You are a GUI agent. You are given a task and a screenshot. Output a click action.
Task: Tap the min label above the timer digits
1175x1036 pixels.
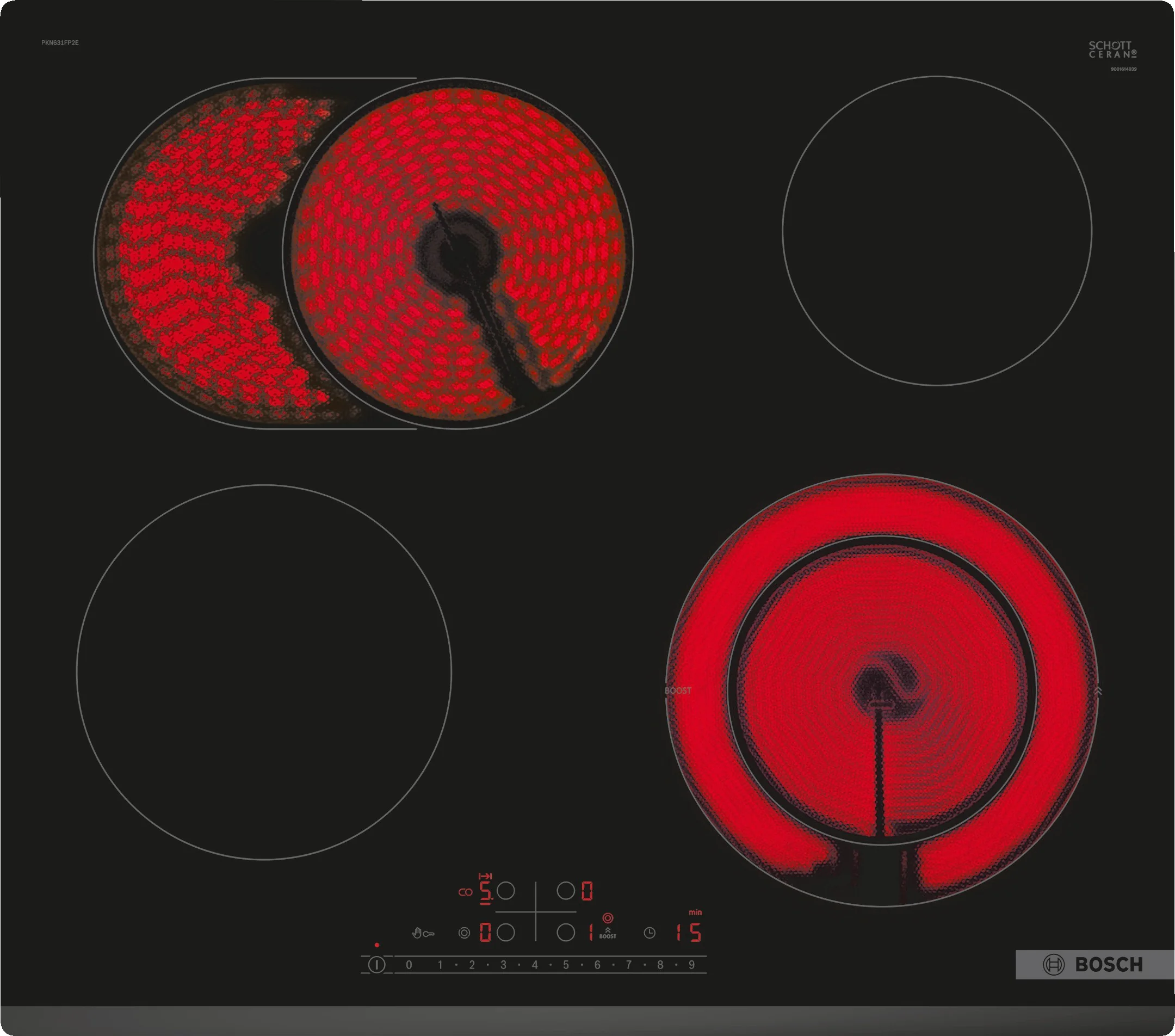click(696, 913)
